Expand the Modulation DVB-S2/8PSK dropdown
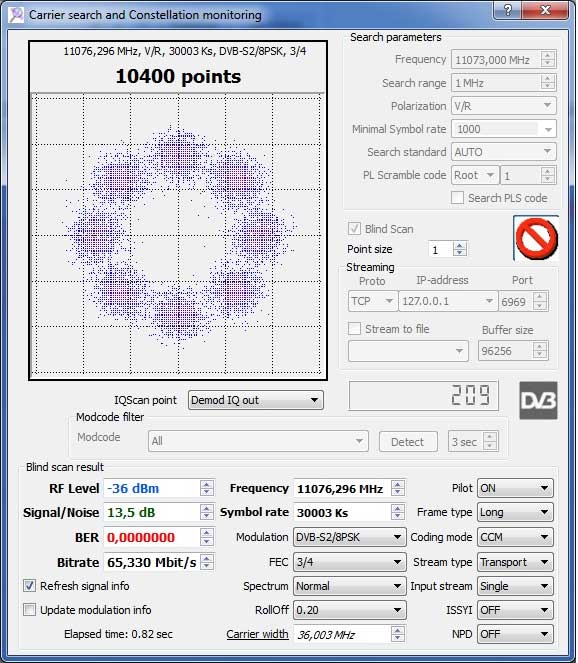Image resolution: width=578 pixels, height=663 pixels. point(350,537)
